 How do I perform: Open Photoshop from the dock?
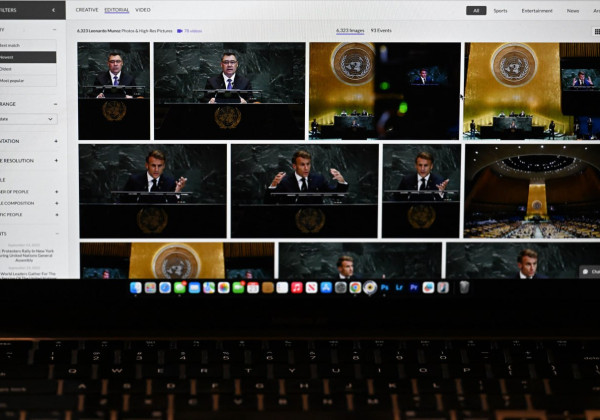[x=384, y=288]
